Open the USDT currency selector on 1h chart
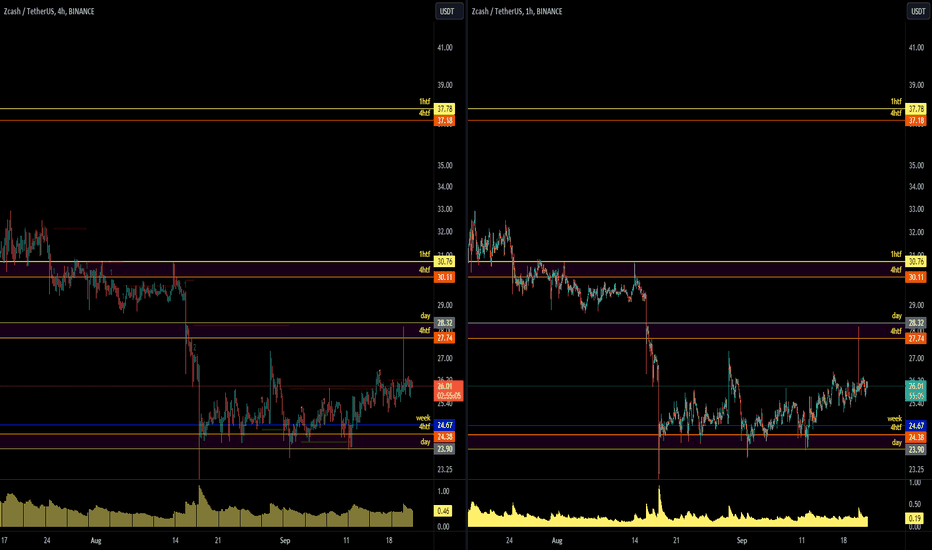 coord(918,11)
